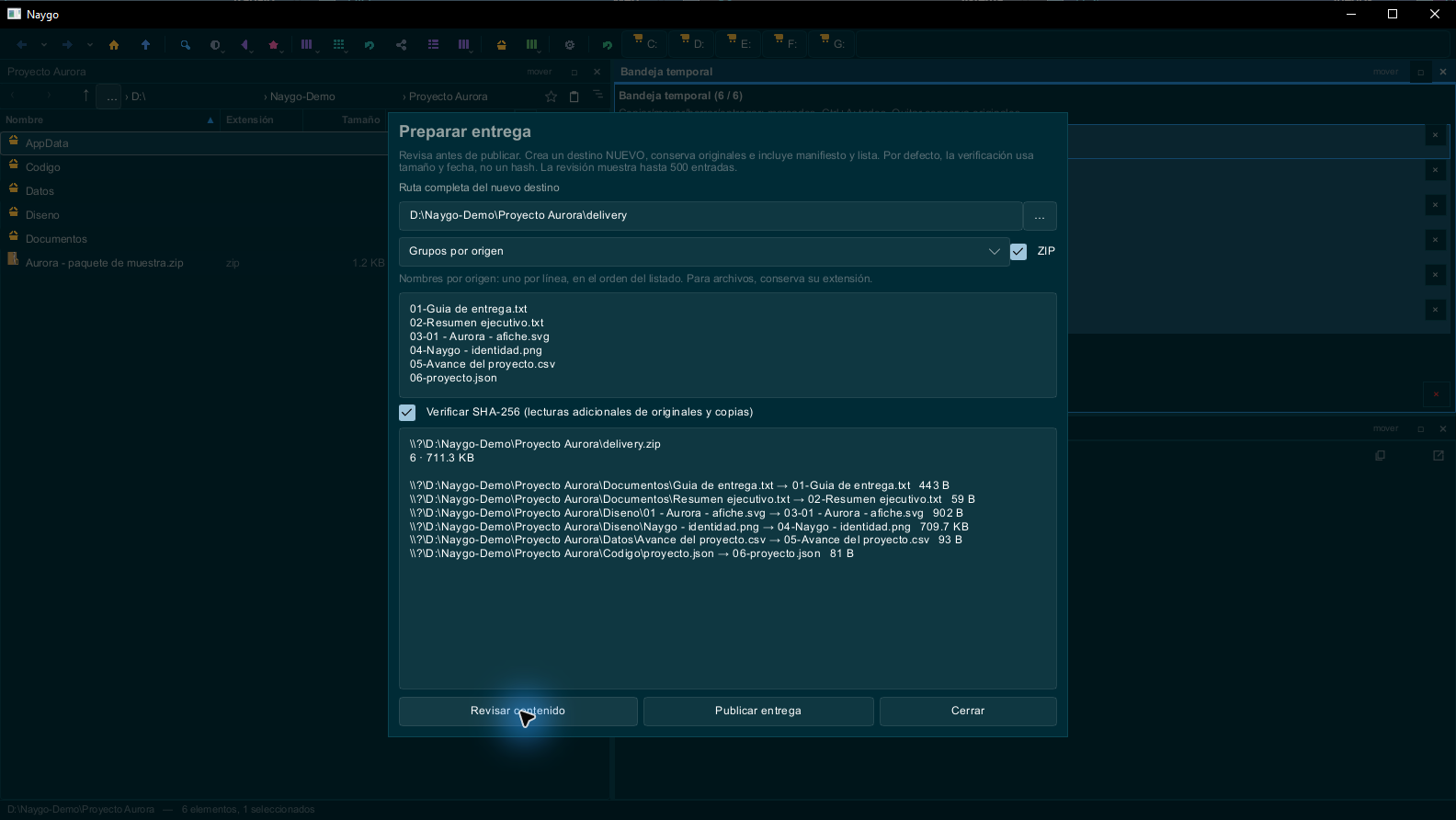The width and height of the screenshot is (1456, 820).
Task: Click the Back navigation arrow in toolbar
Action: pos(22,44)
